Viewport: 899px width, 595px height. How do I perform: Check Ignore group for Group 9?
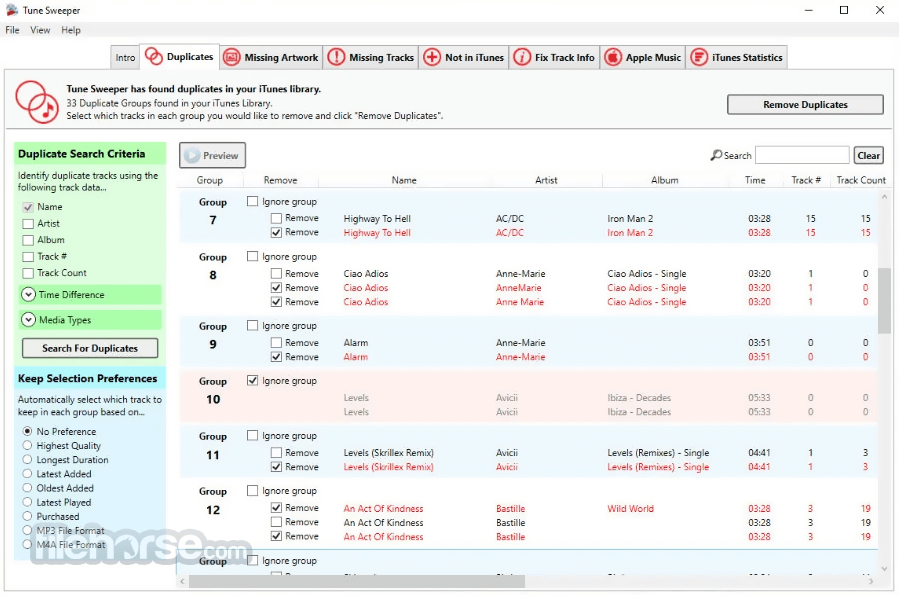pos(252,325)
